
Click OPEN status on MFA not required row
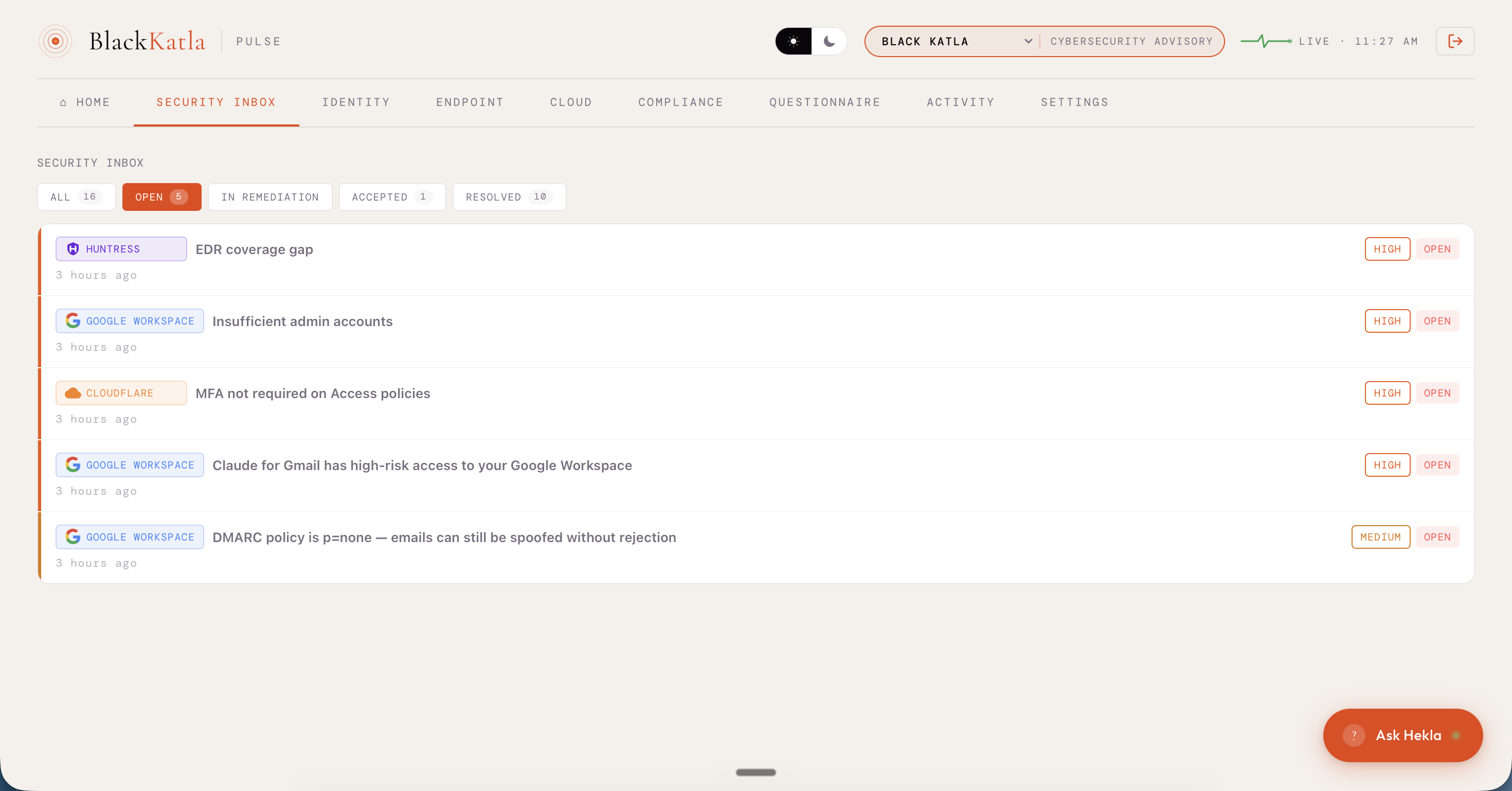pos(1437,392)
